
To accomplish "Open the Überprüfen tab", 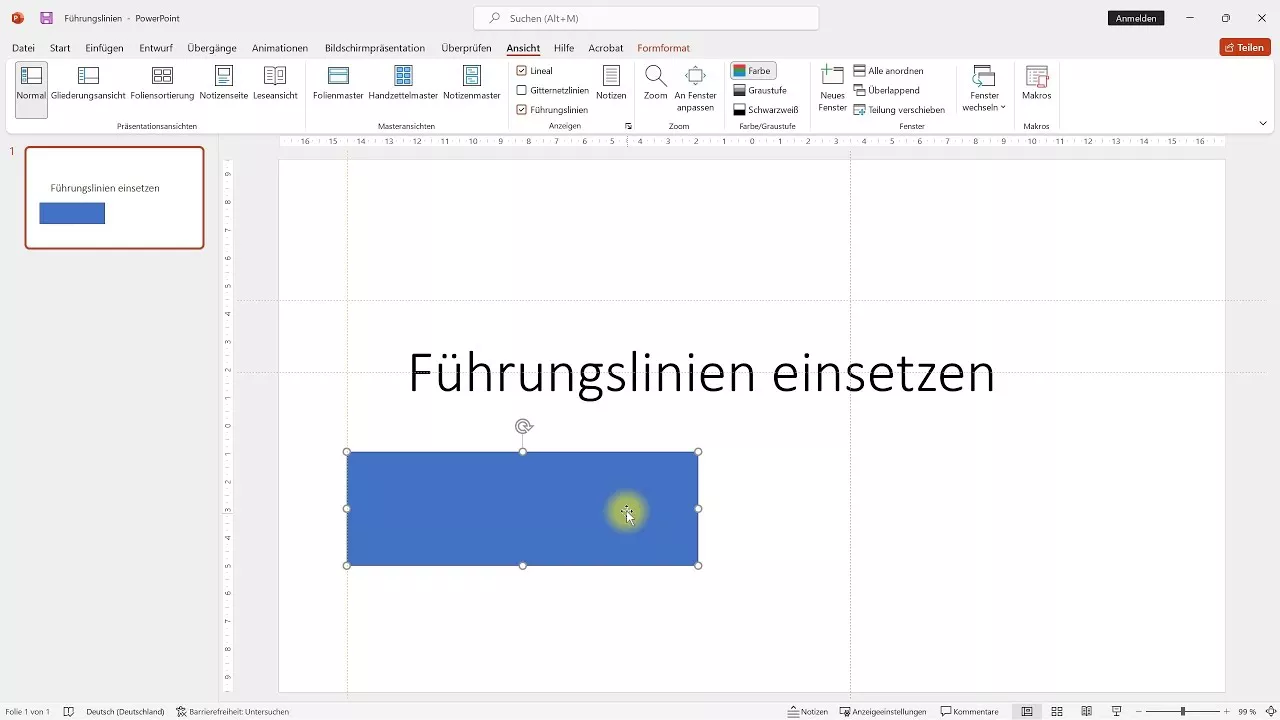I will pyautogui.click(x=467, y=48).
